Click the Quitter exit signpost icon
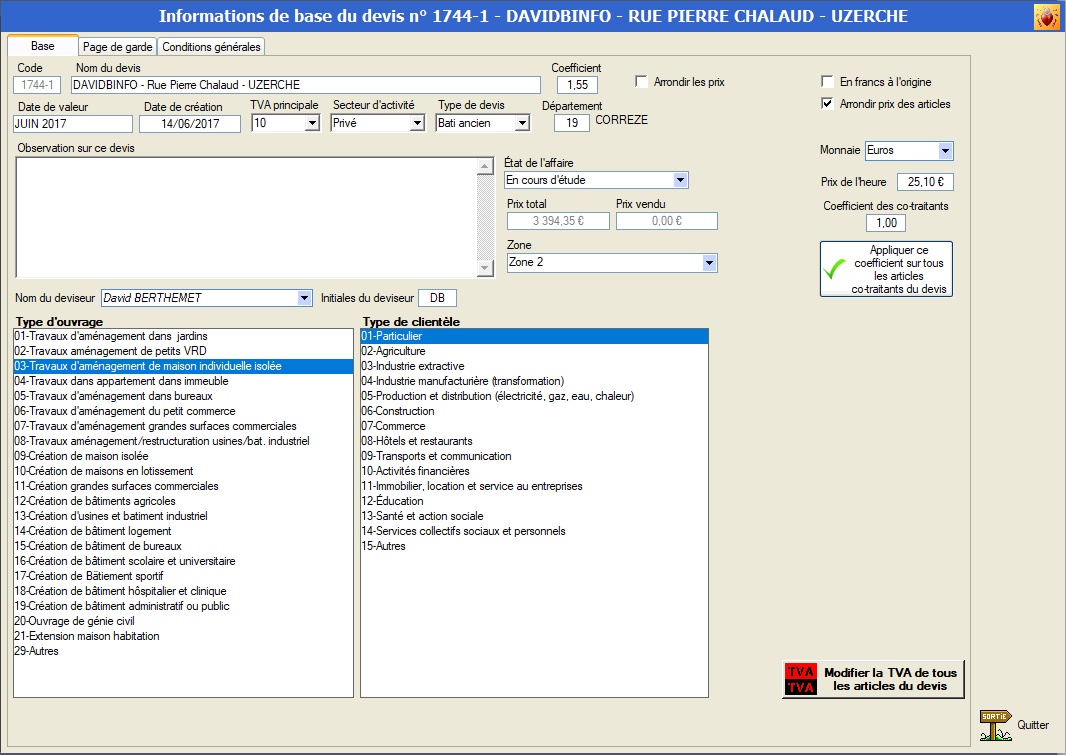Viewport: 1066px width, 755px height. coord(995,725)
